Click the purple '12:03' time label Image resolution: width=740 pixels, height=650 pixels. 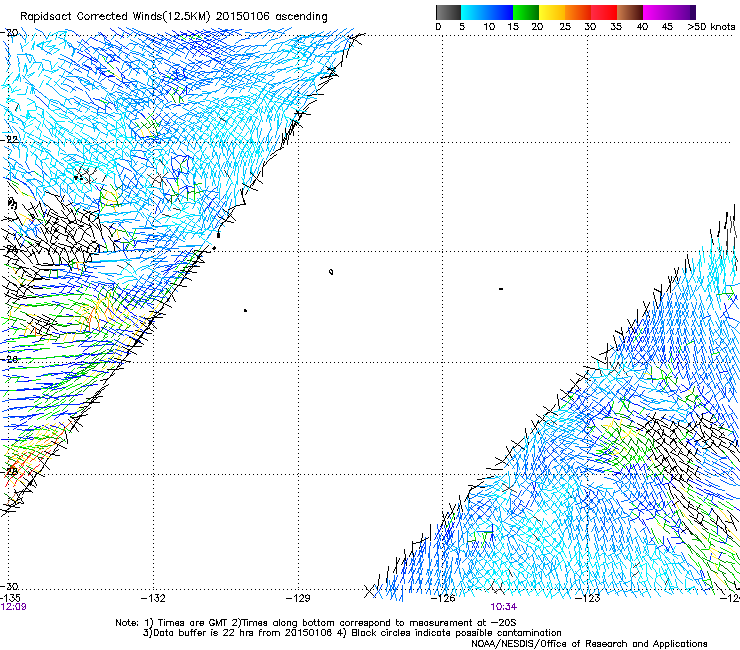coord(13,607)
